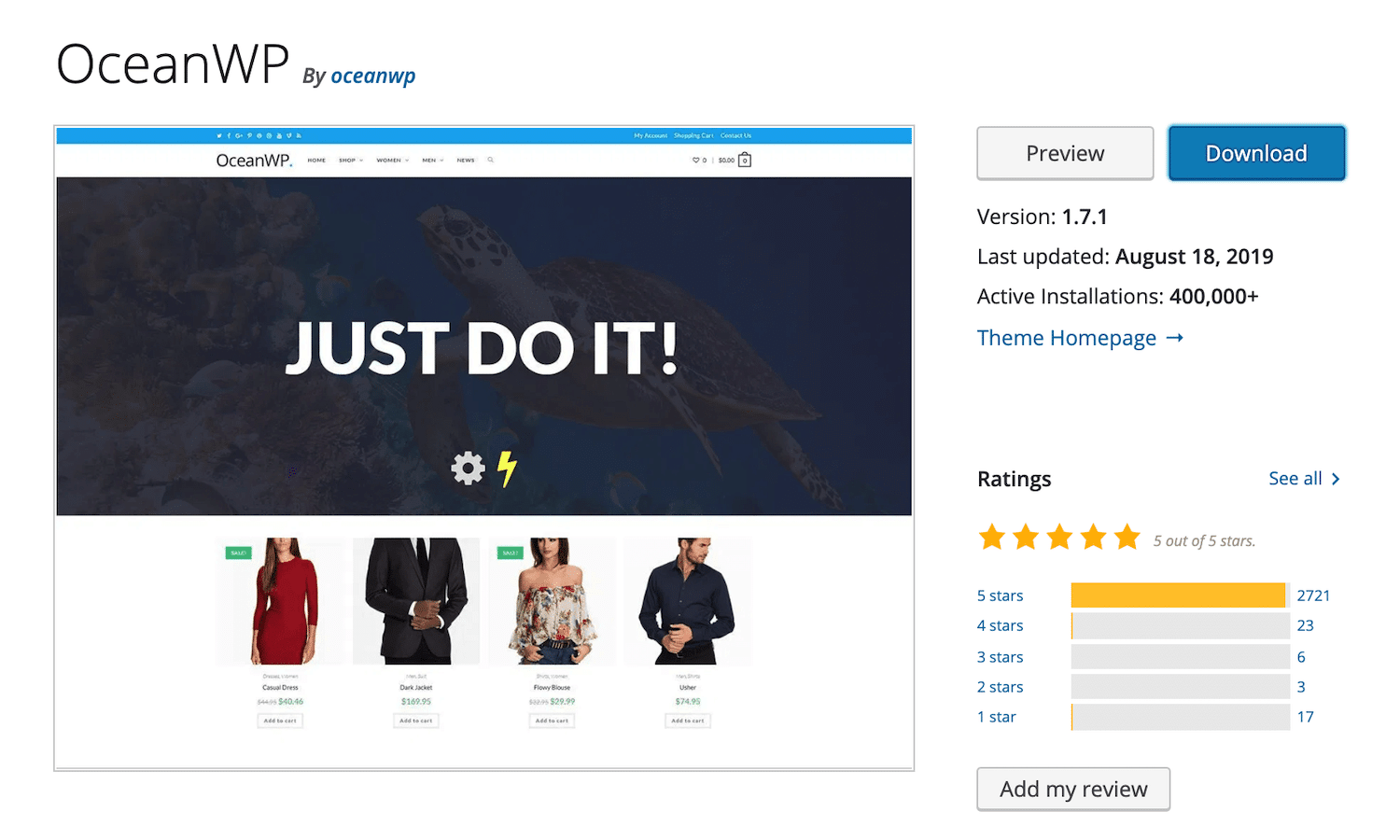The image size is (1400, 840).
Task: Click the lightning bolt icon in preview
Action: click(507, 469)
